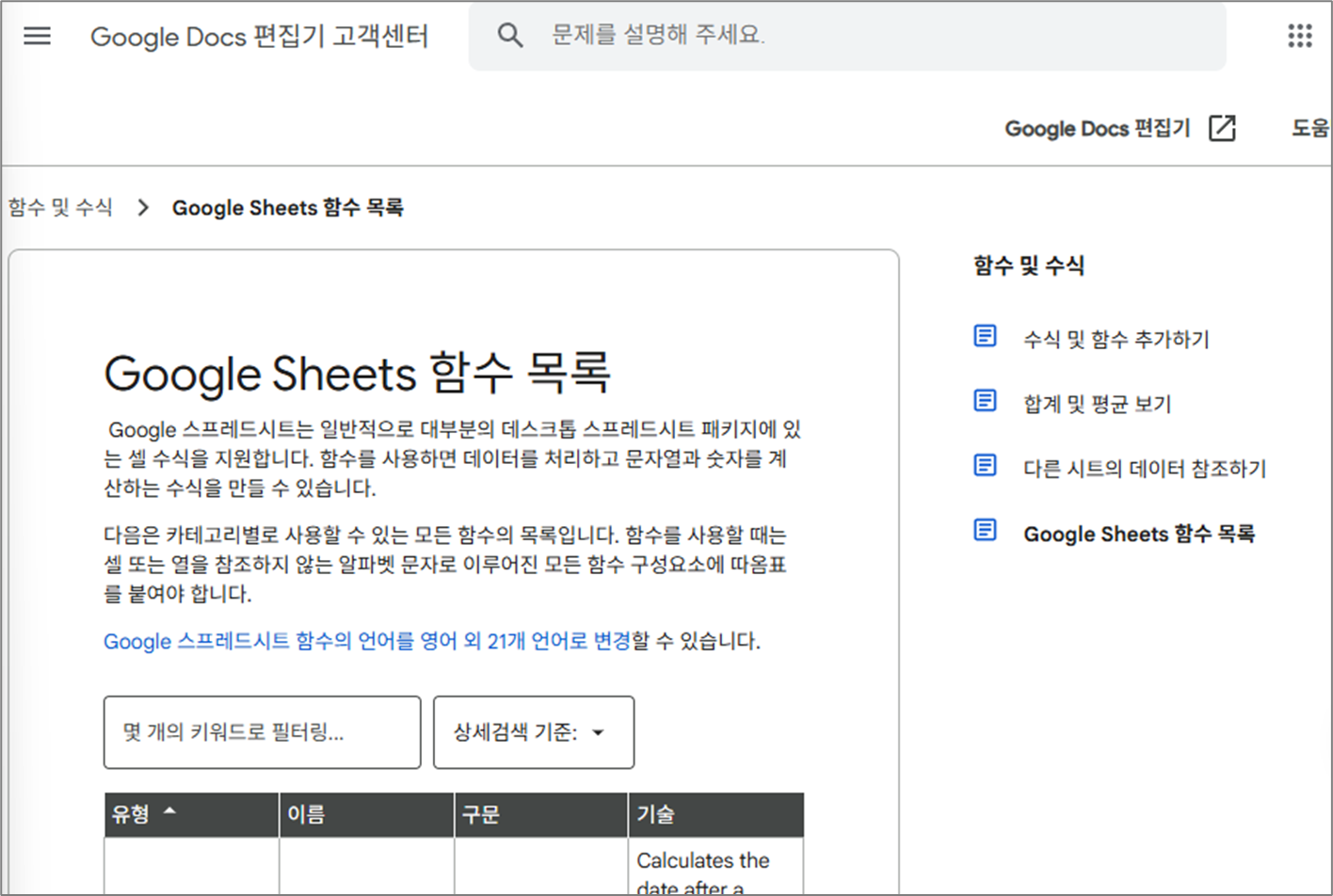Image resolution: width=1333 pixels, height=896 pixels.
Task: Sort table by 구문 column header
Action: pyautogui.click(x=541, y=815)
